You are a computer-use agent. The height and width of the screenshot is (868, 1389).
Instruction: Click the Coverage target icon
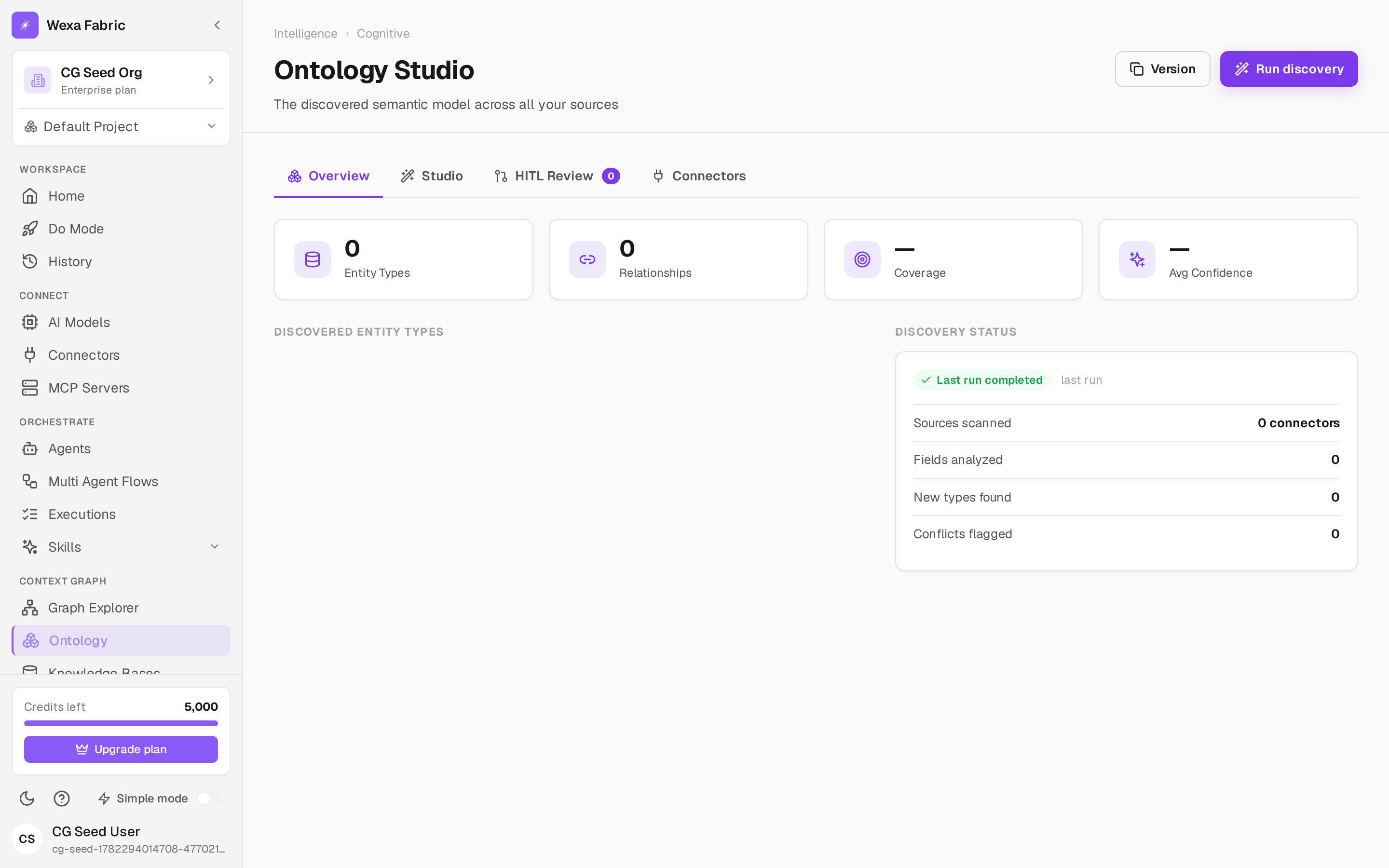tap(862, 259)
